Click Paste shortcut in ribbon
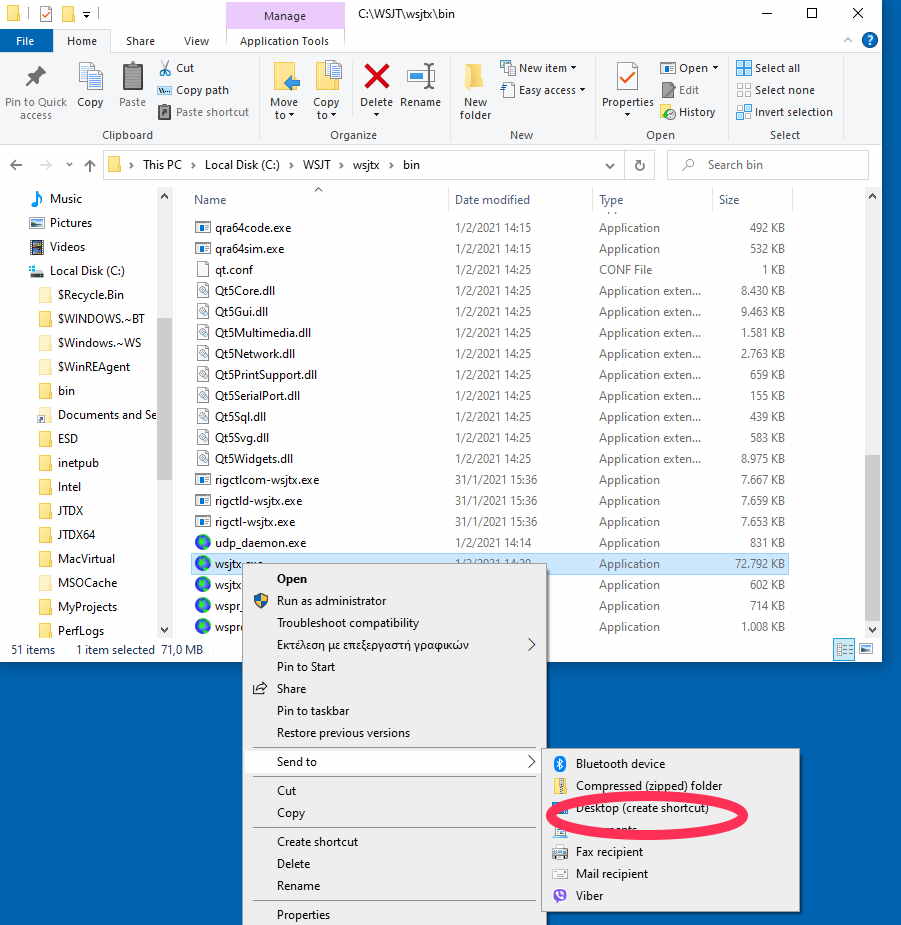This screenshot has width=901, height=925. coord(204,112)
